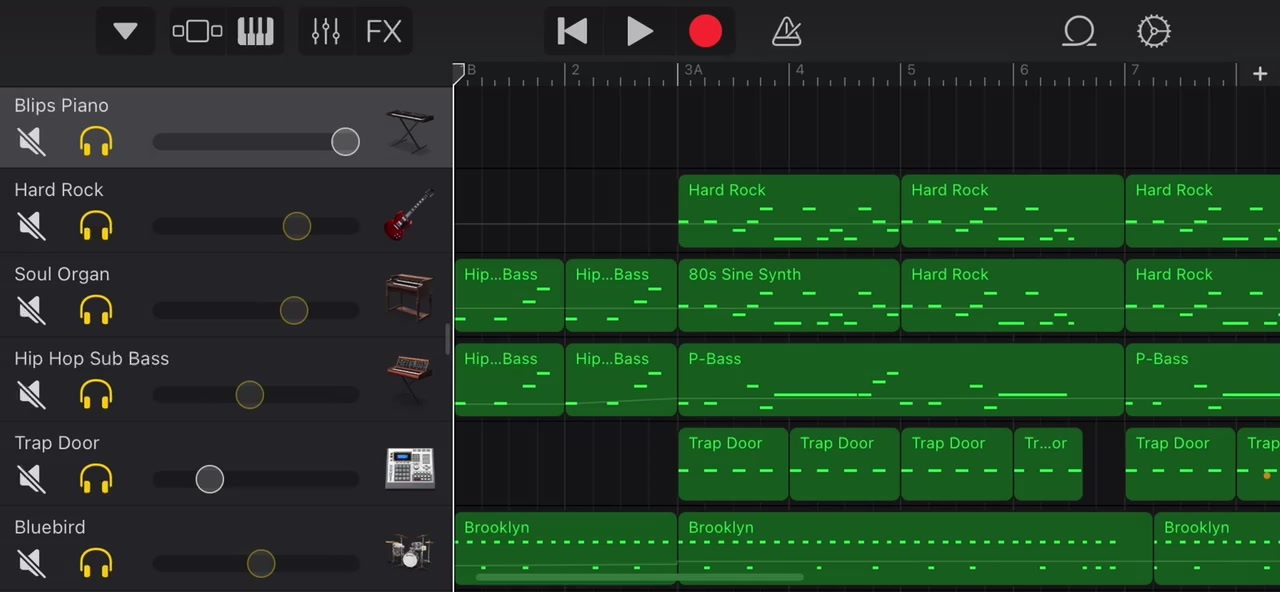The height and width of the screenshot is (592, 1280).
Task: Open the FX panel
Action: (x=384, y=31)
